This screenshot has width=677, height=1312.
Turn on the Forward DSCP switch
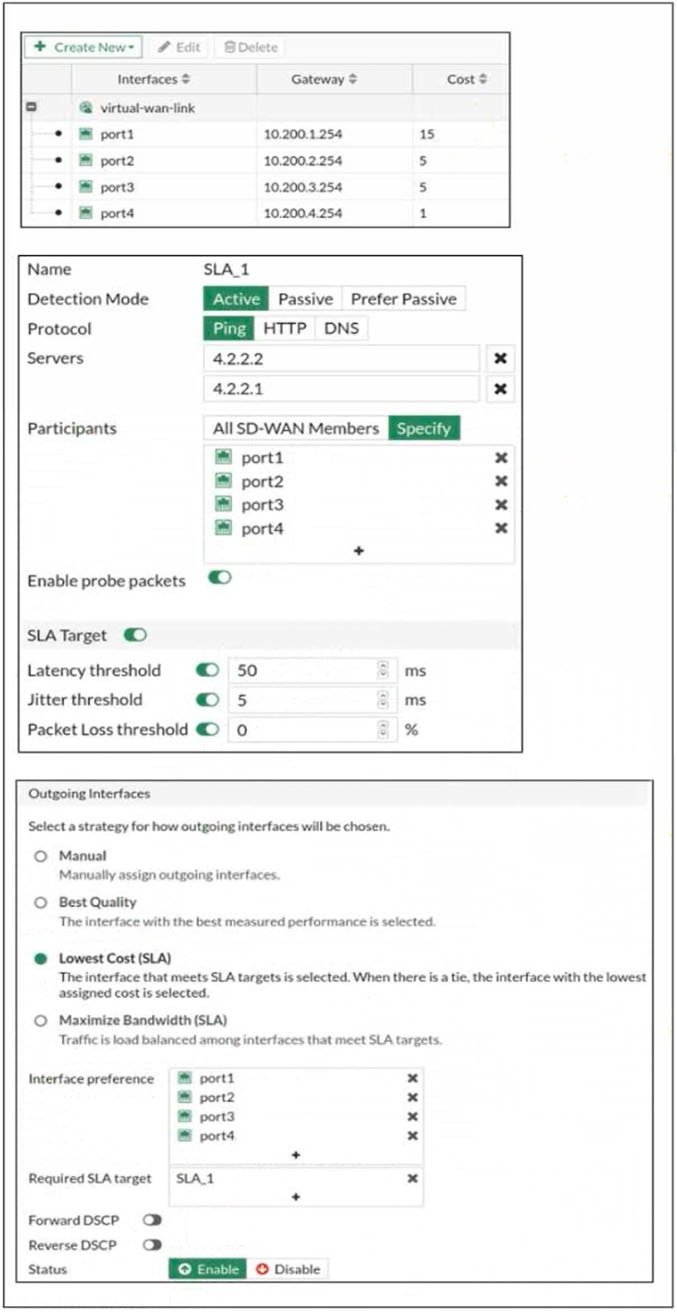pos(153,1220)
